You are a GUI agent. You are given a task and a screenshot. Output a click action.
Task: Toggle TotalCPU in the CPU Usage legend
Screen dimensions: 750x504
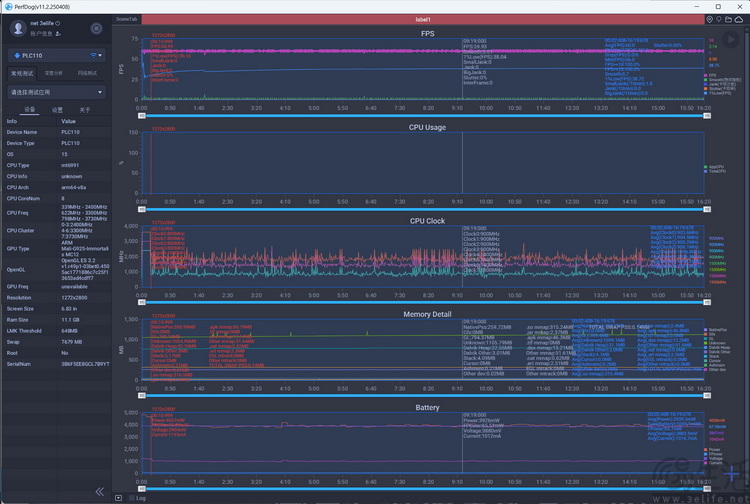point(715,171)
